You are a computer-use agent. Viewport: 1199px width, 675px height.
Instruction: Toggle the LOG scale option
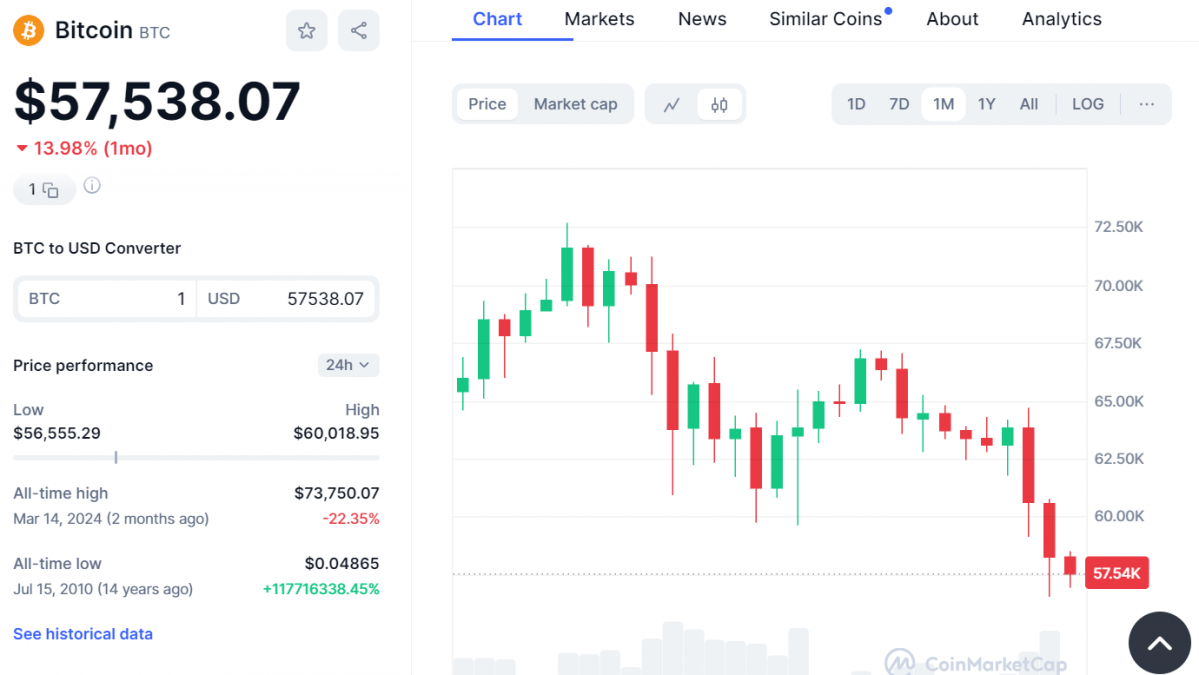(1087, 104)
